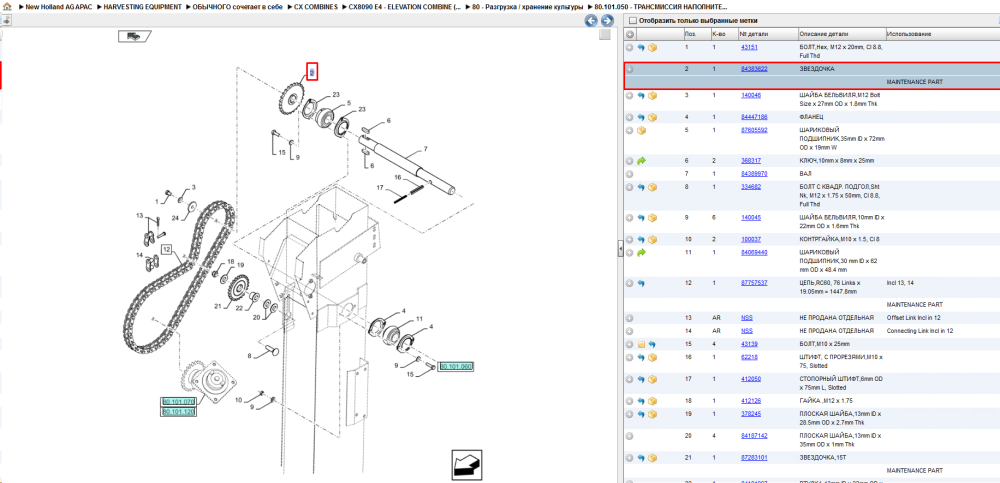The image size is (1000, 483).
Task: Open the HARVESTING EQUIPMENT breadcrumb
Action: (x=143, y=6)
